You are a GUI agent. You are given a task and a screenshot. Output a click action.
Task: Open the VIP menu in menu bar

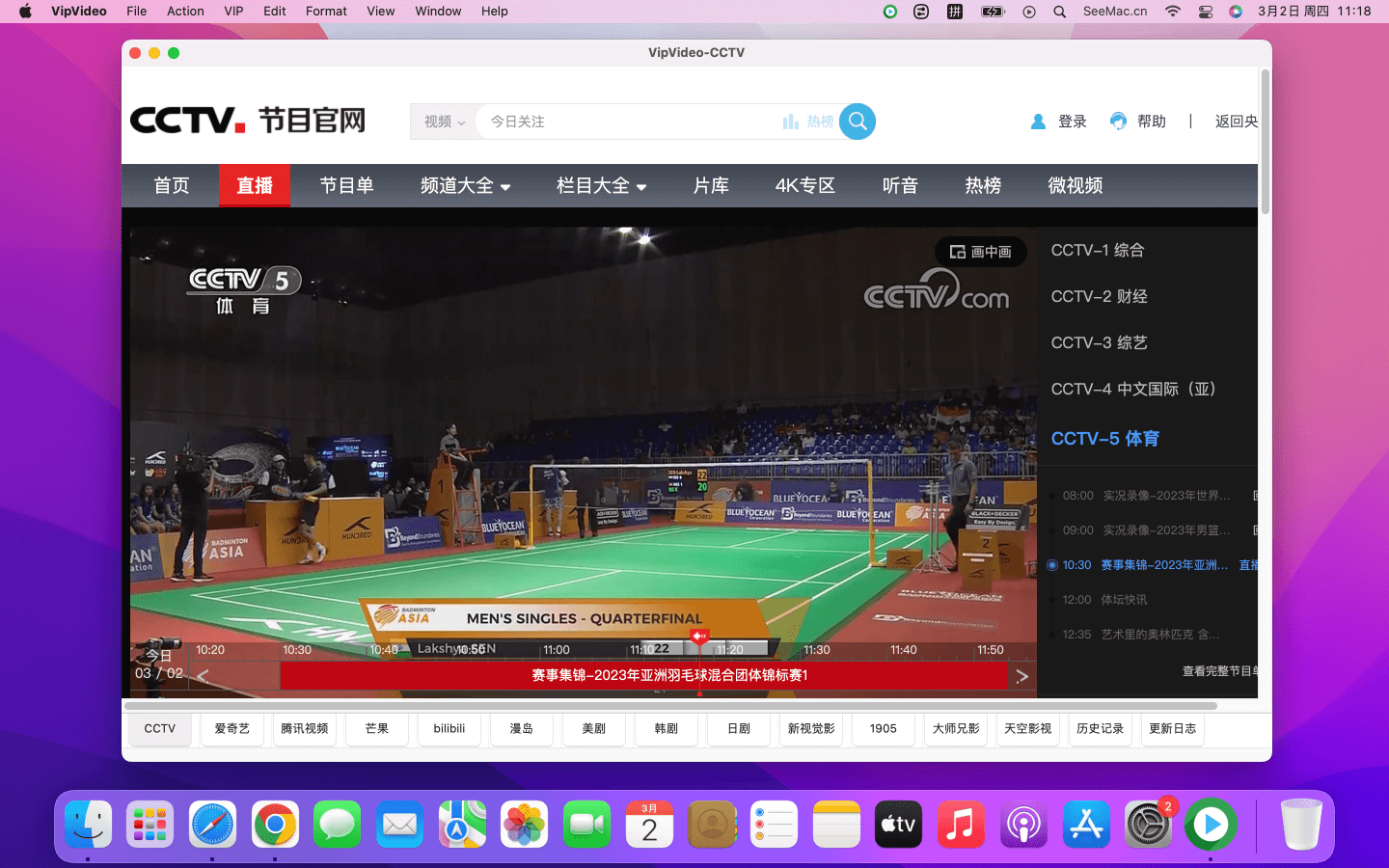(233, 12)
